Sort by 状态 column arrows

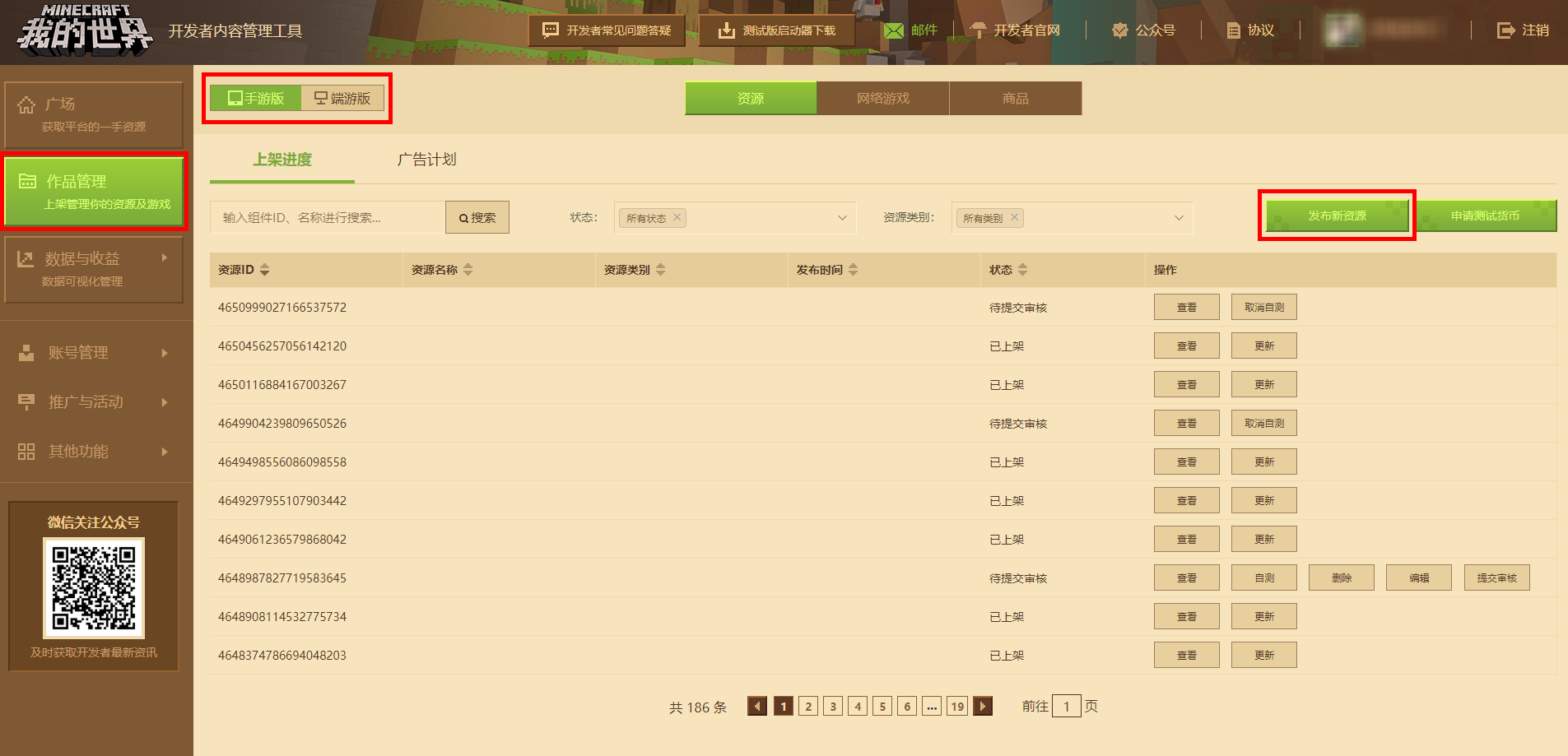click(x=1022, y=270)
